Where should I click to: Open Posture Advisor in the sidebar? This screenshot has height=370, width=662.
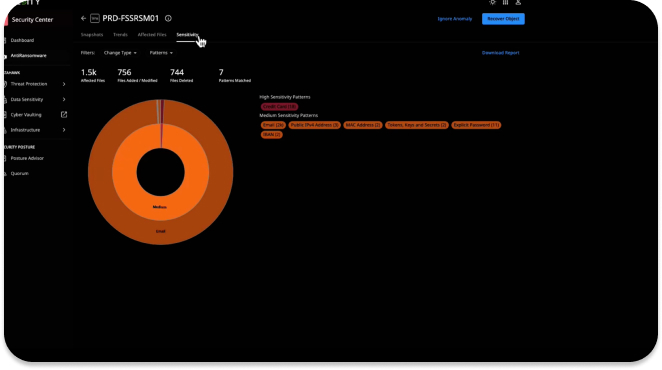[27, 158]
